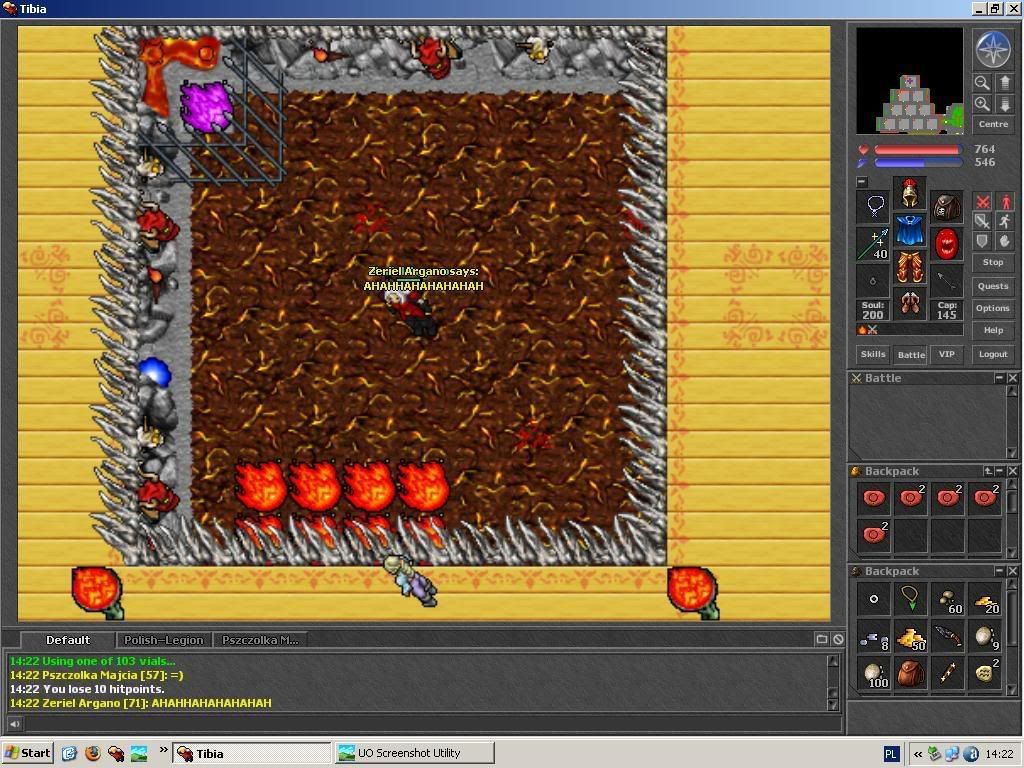1024x768 pixels.
Task: Select the wand item in backpack
Action: click(x=948, y=673)
